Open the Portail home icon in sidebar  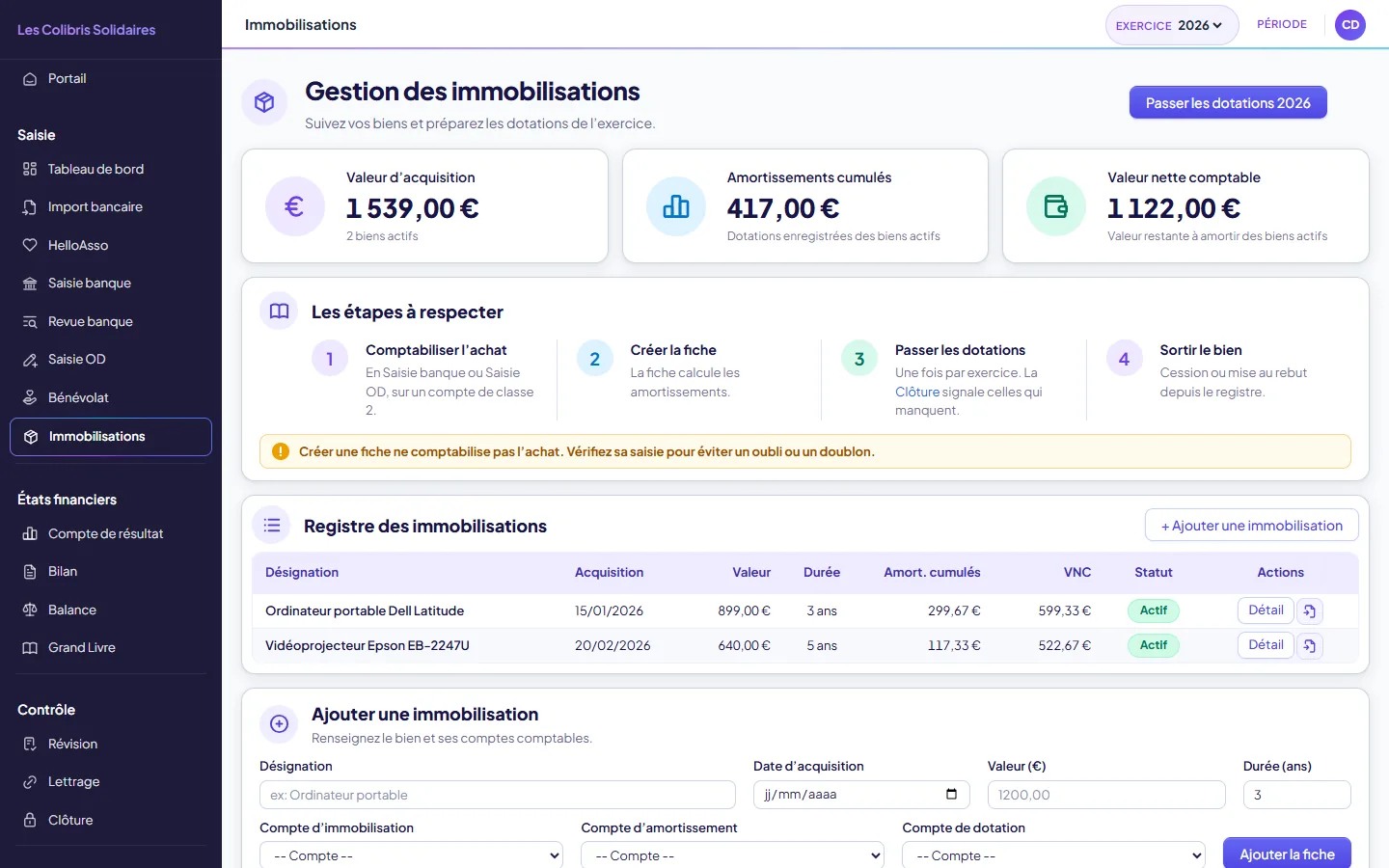[x=30, y=79]
